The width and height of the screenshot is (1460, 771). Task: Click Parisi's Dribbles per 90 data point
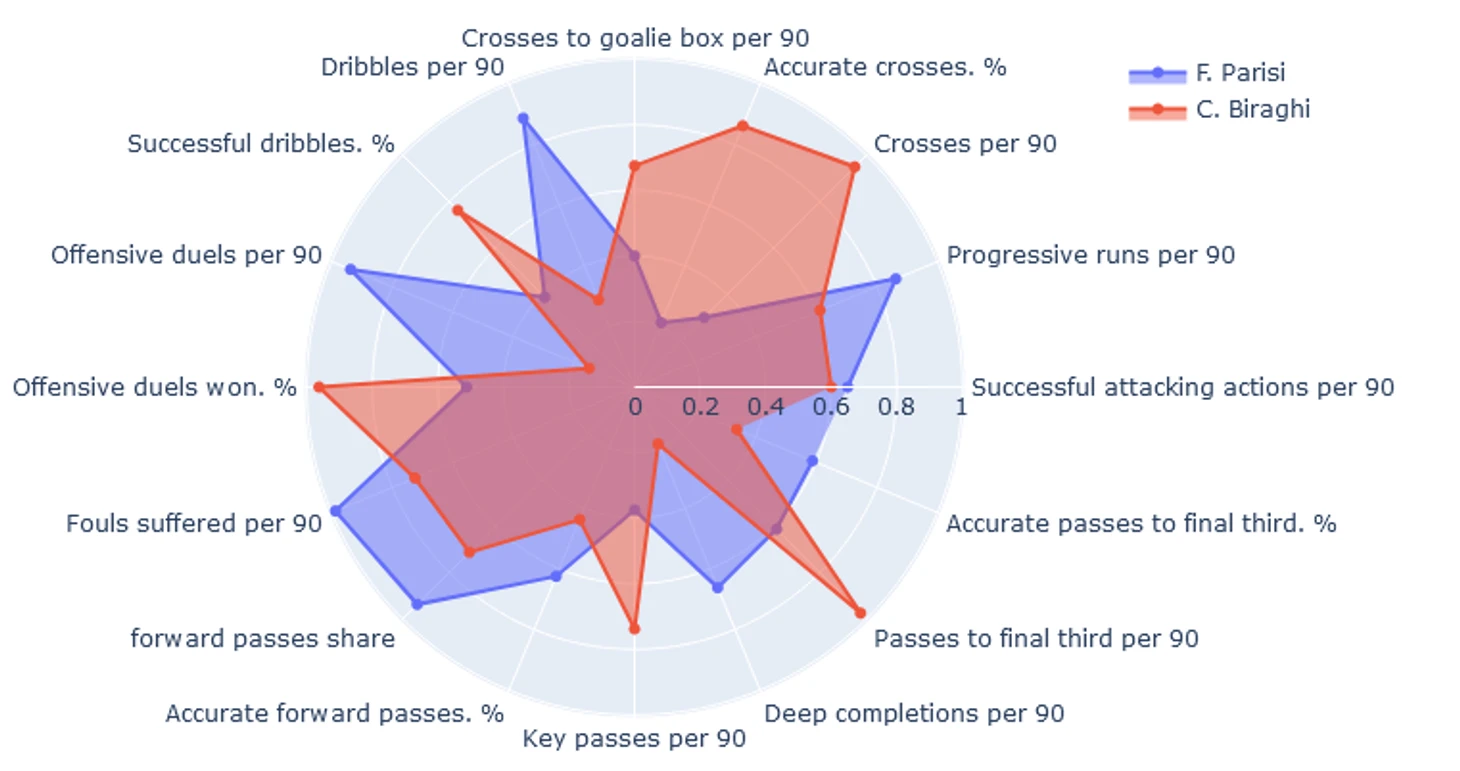pyautogui.click(x=522, y=118)
